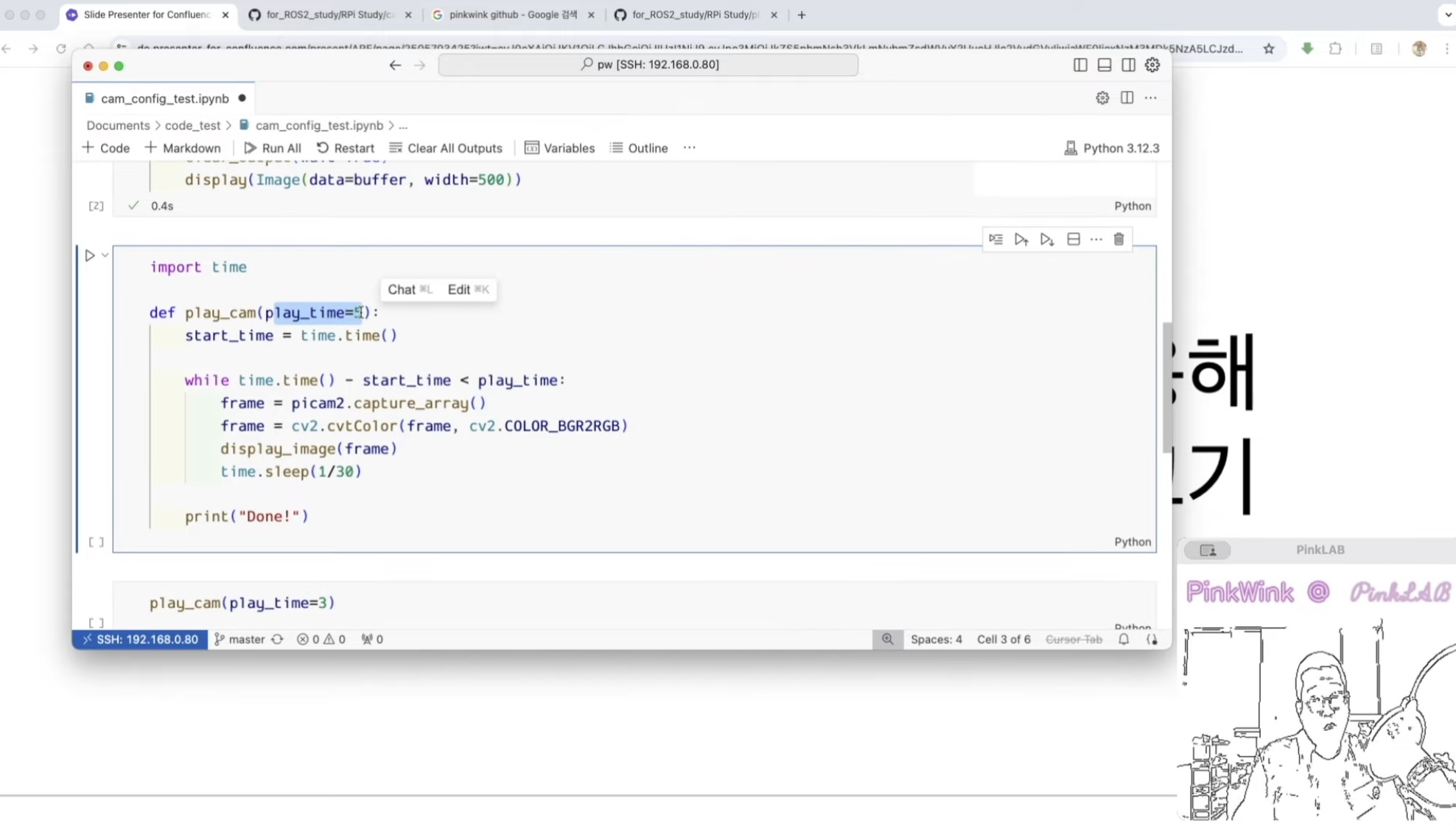Delete the cell with the trash icon
The width and height of the screenshot is (1456, 829).
pos(1119,239)
